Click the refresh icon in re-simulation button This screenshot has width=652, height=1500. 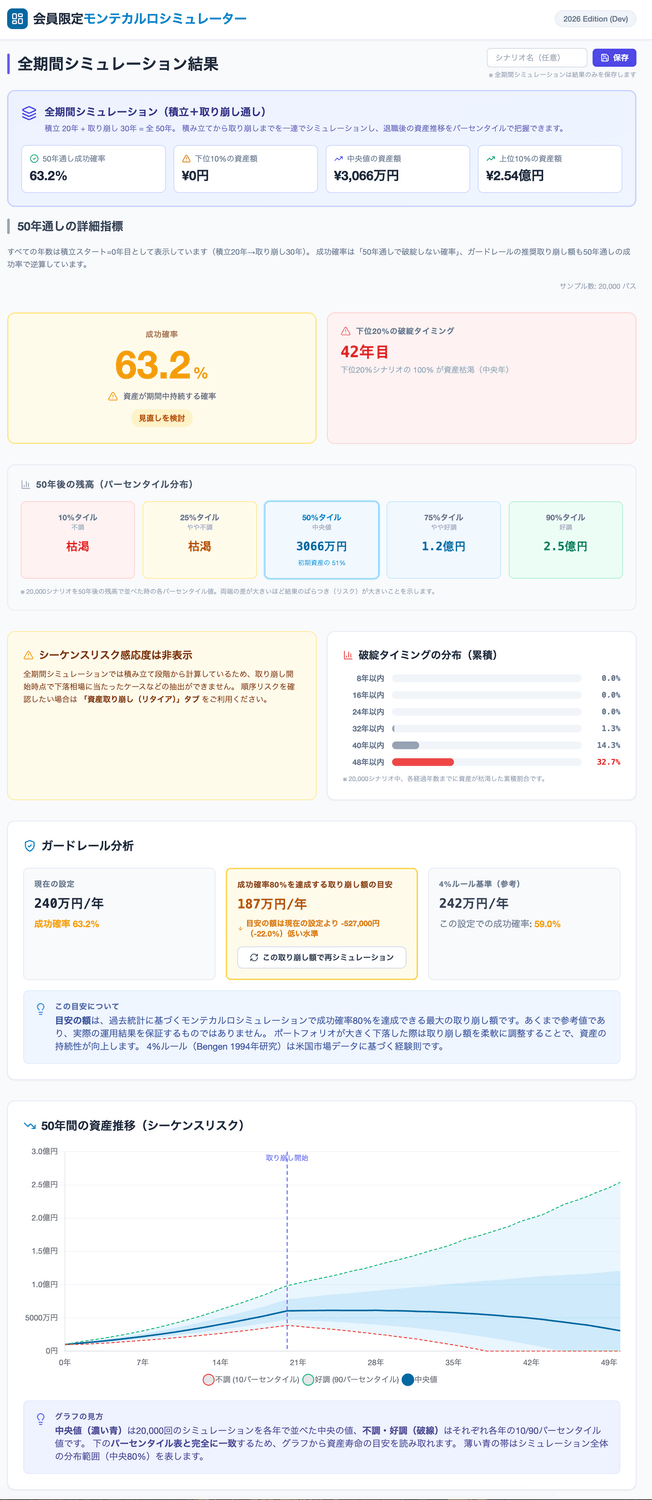(x=255, y=957)
